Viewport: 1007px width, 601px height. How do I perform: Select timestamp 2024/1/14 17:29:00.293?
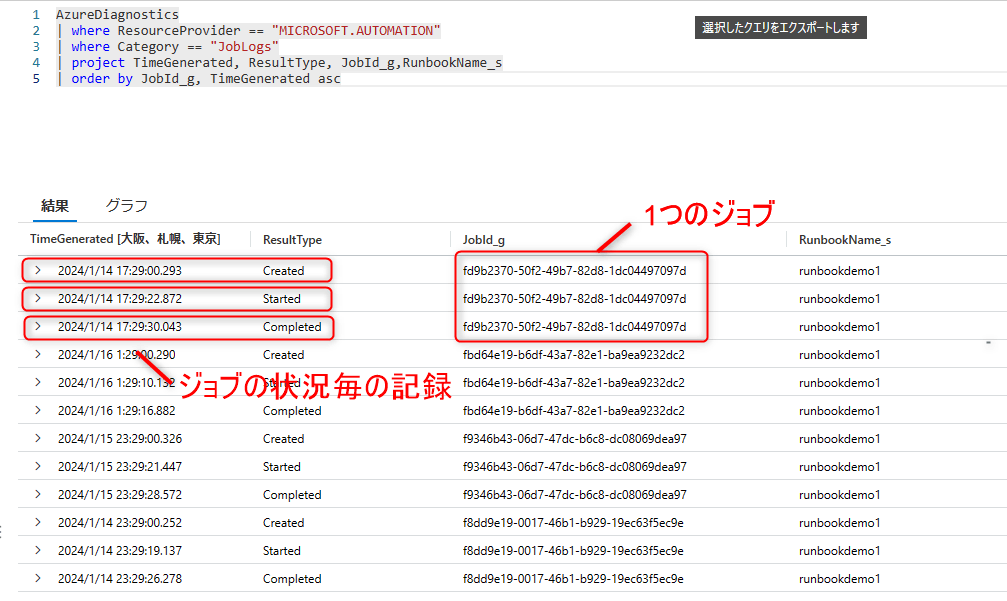[120, 270]
